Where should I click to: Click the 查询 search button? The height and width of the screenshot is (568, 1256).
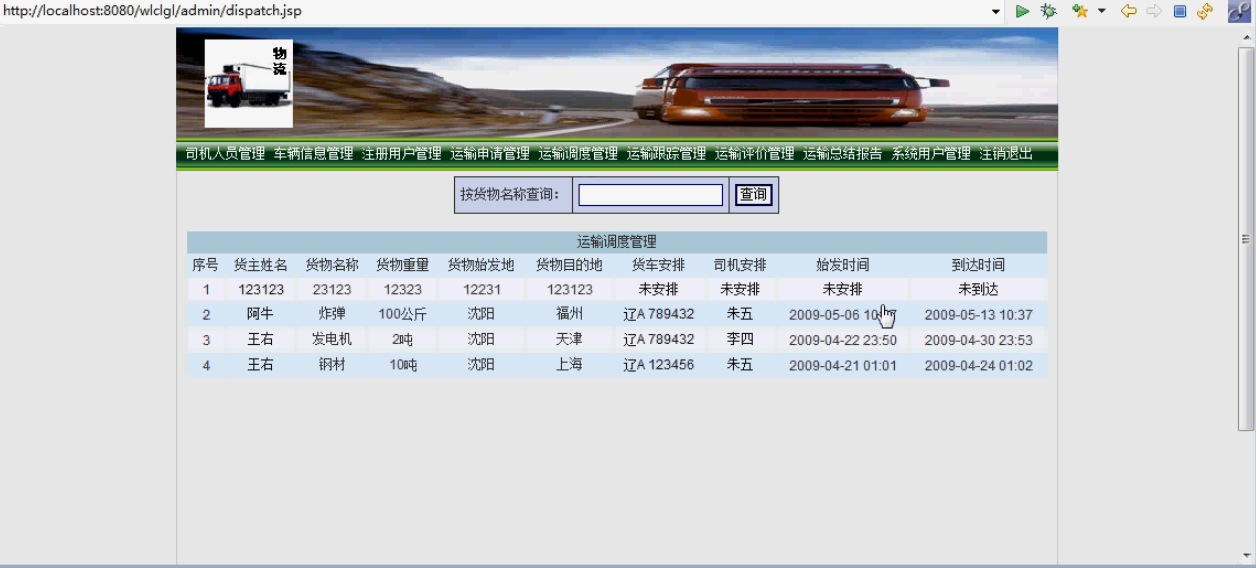754,195
